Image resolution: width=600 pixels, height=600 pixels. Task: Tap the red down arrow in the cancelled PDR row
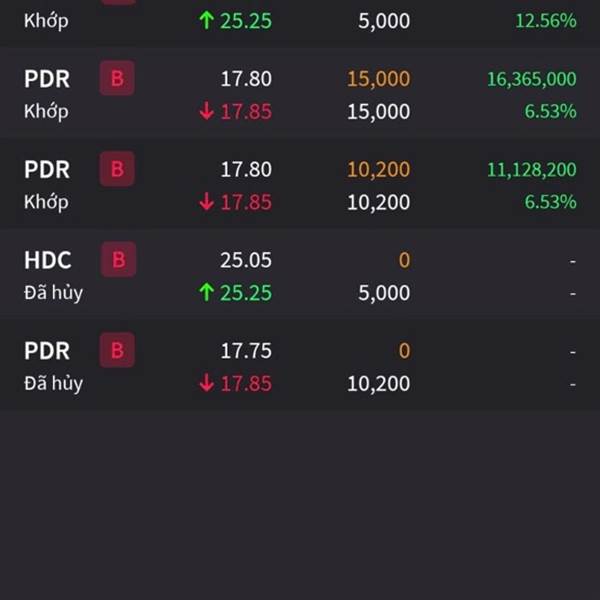pos(206,383)
